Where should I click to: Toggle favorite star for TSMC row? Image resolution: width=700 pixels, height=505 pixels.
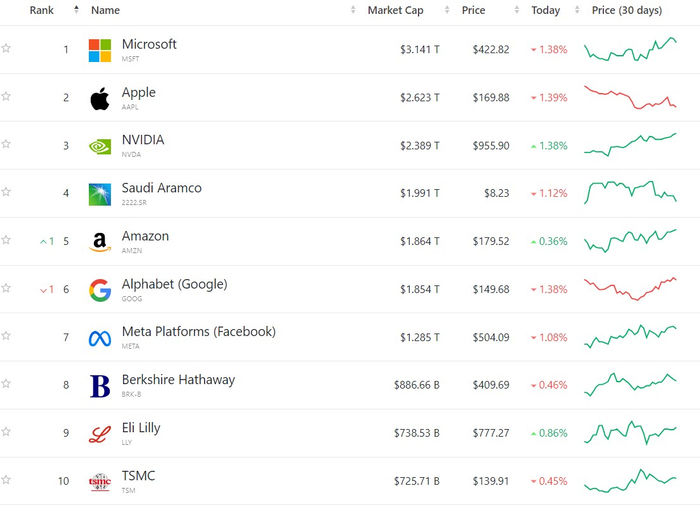pyautogui.click(x=6, y=480)
